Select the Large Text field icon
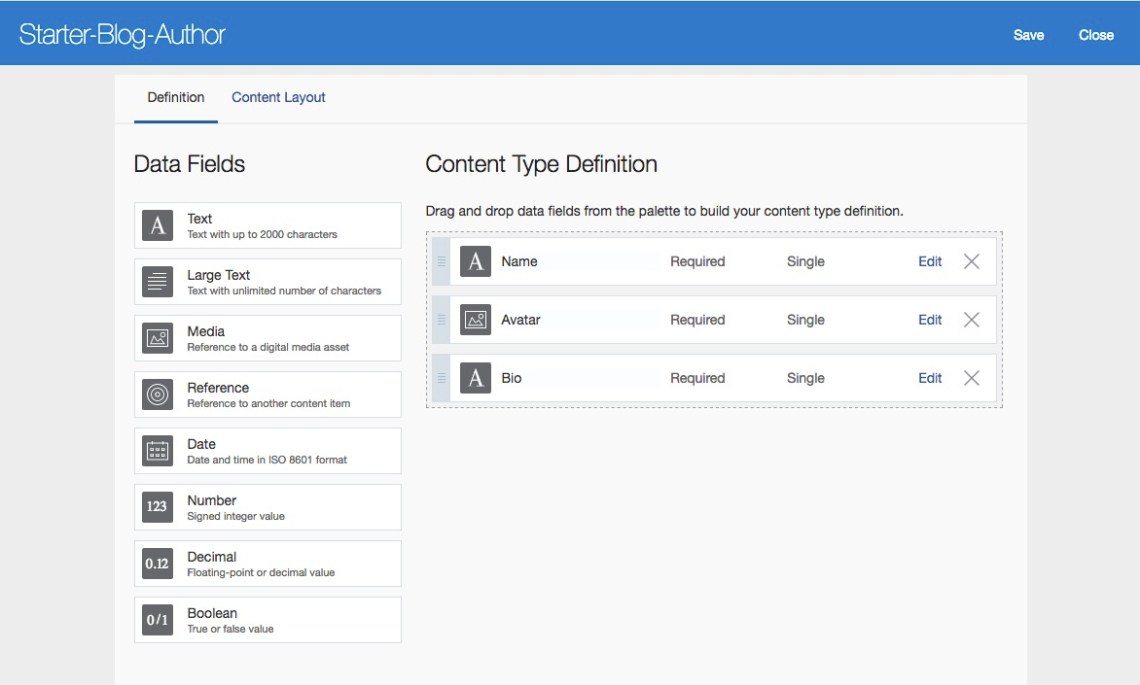Screen dimensions: 1140x685 coord(157,282)
